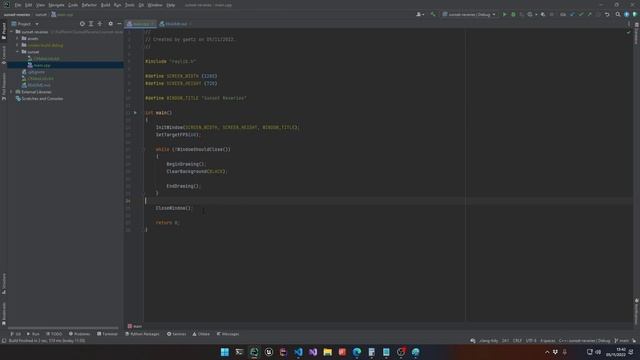Open the Help menu
Viewport: 640px width, 360px height.
coord(171,5)
